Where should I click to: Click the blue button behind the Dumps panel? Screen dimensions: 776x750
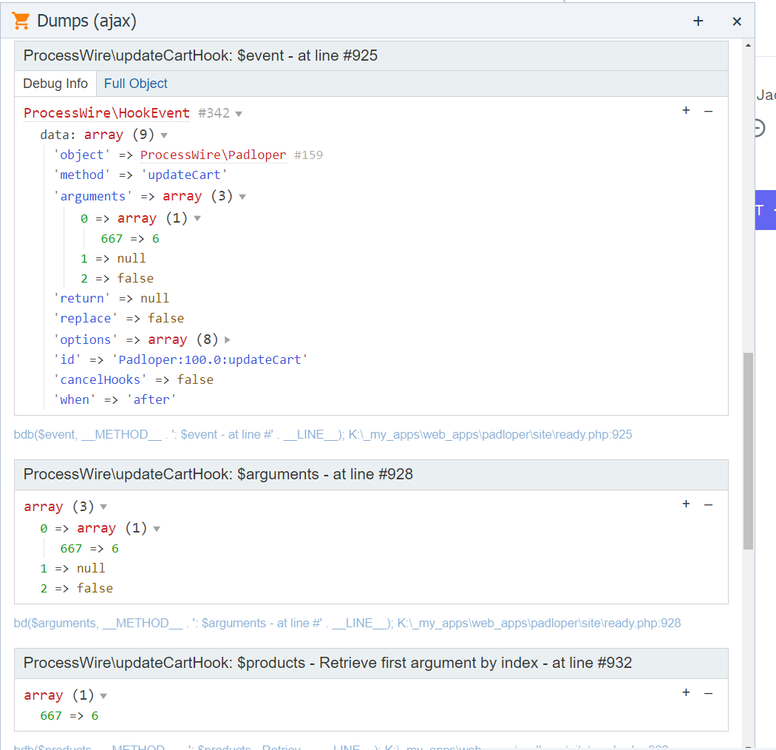[x=765, y=210]
